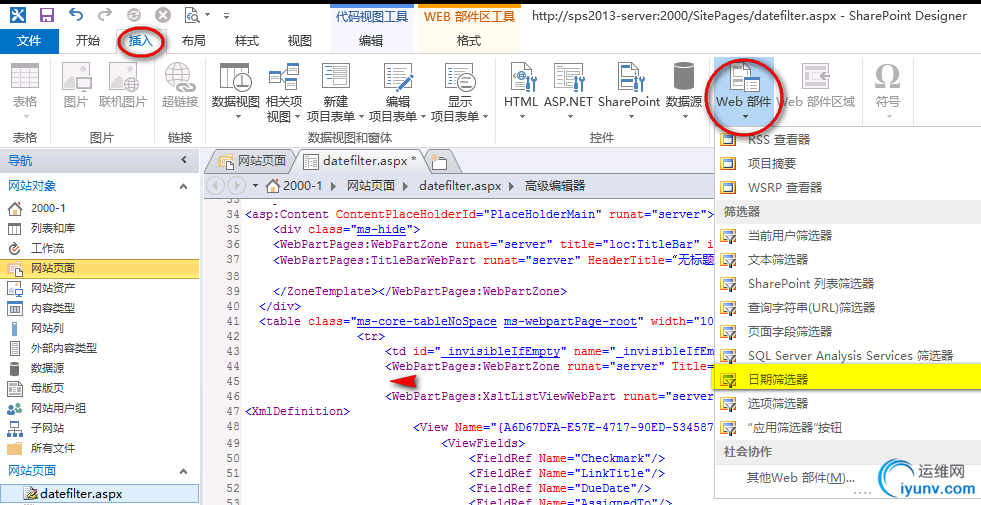Viewport: 981px width, 505px height.
Task: Click the breadcrumb back navigation button
Action: pos(215,186)
